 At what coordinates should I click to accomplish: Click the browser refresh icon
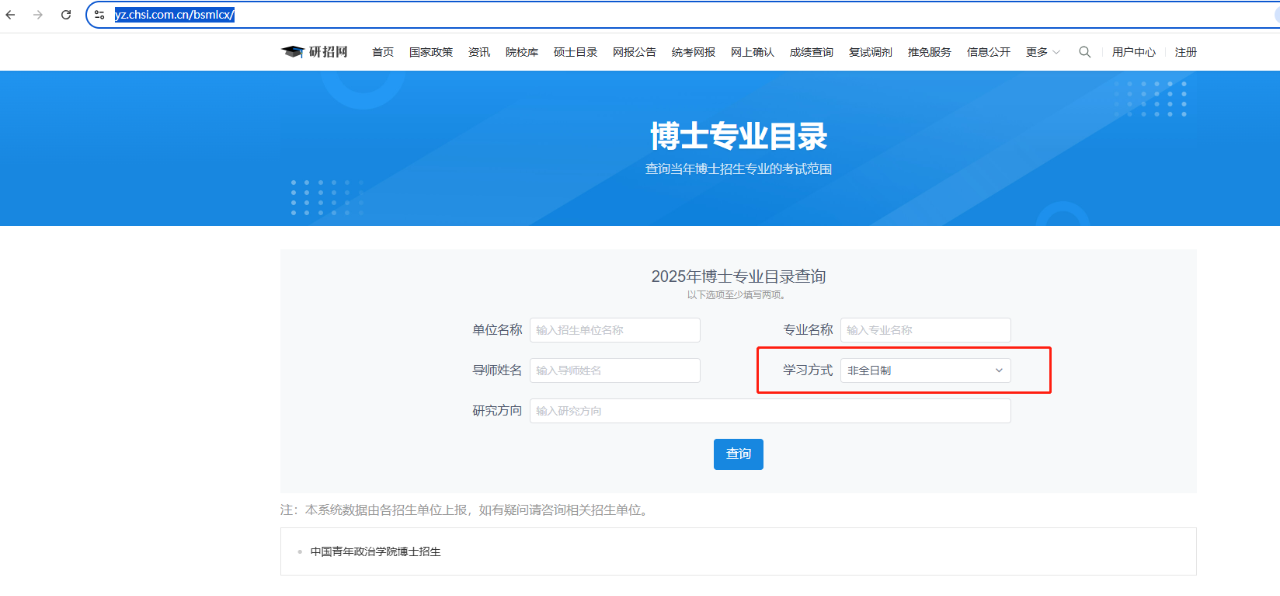[x=66, y=15]
